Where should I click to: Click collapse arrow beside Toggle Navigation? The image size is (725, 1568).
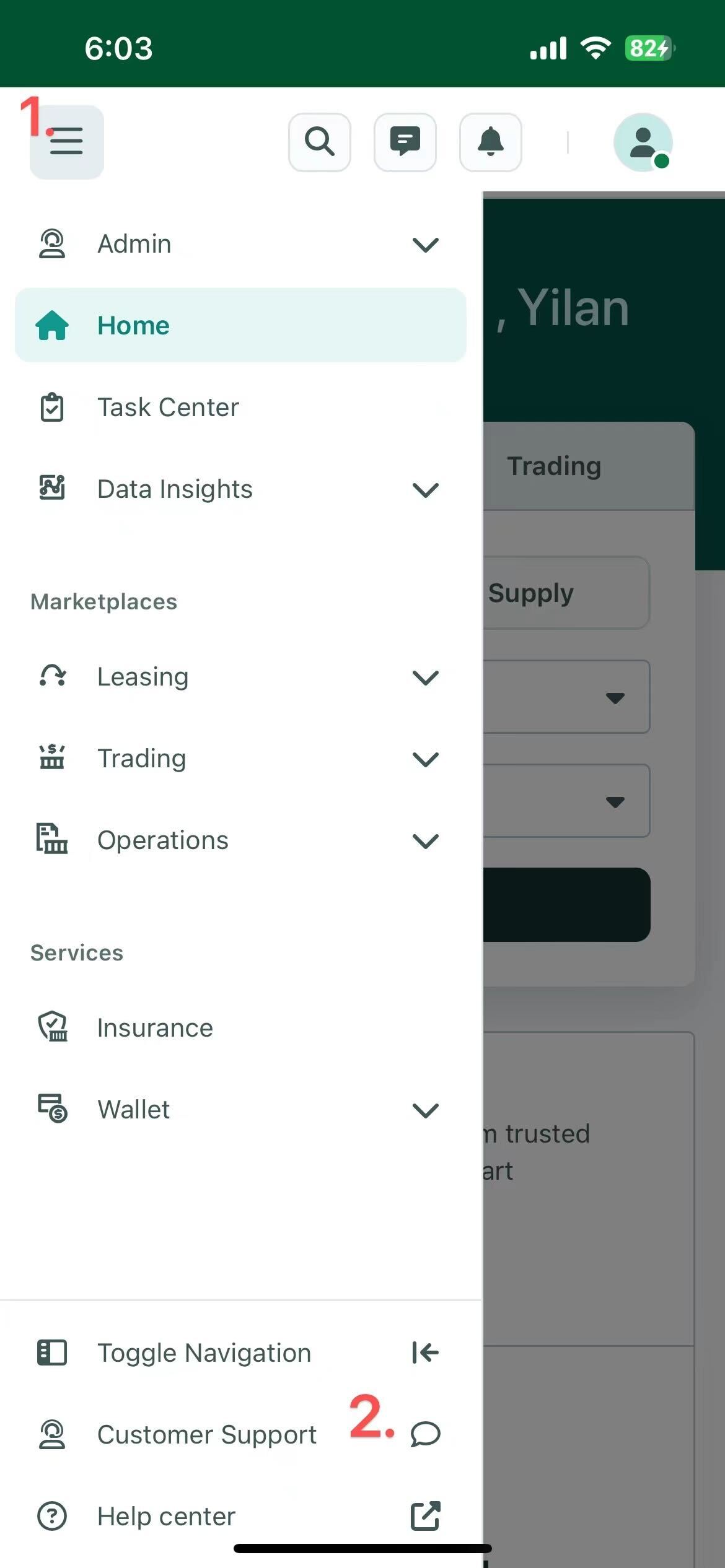[x=426, y=1352]
